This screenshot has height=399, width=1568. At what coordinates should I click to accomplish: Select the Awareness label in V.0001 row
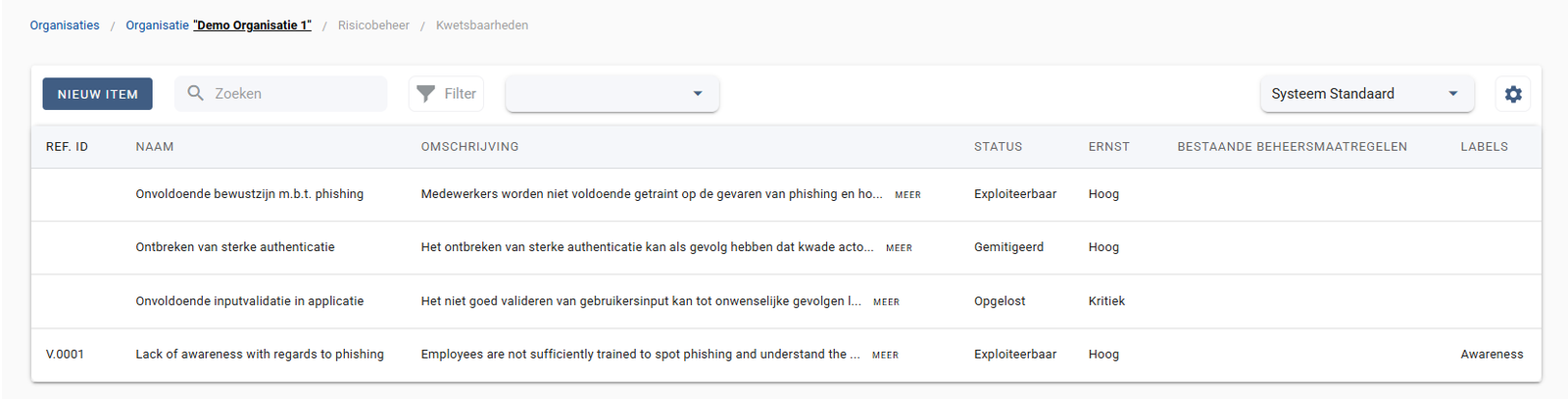click(1492, 355)
